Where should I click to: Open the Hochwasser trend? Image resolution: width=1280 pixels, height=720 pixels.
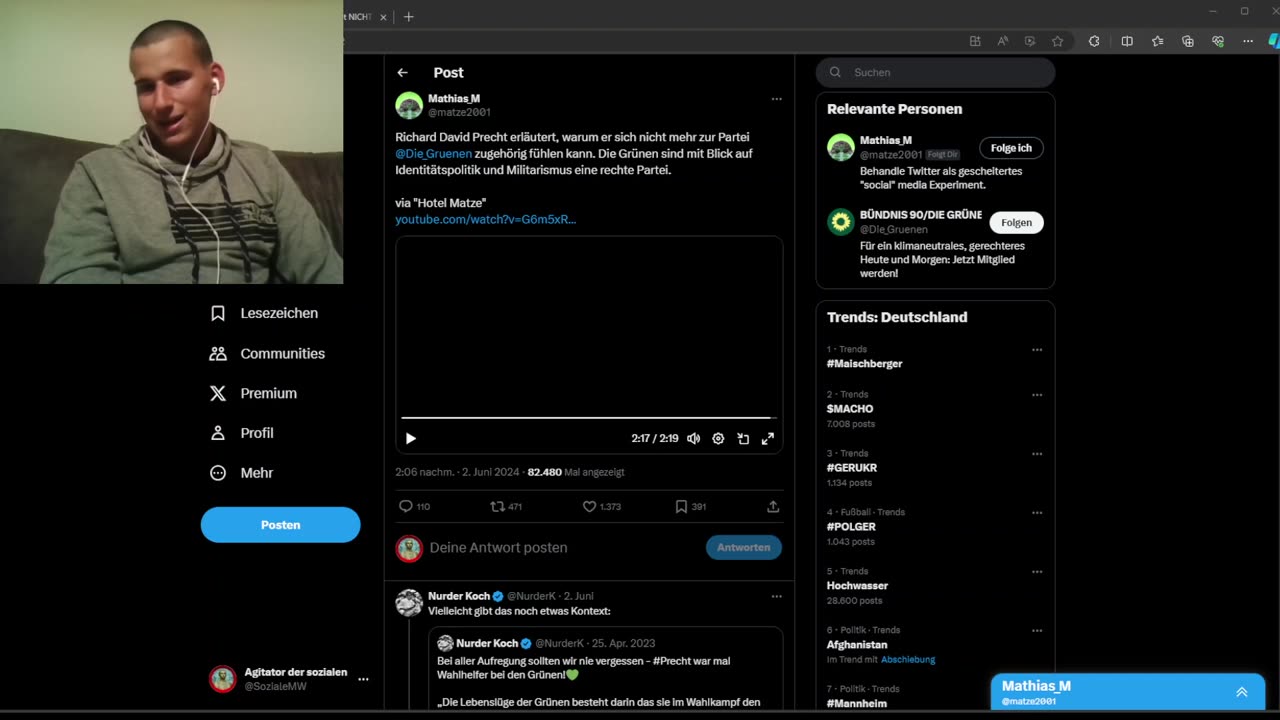(857, 586)
